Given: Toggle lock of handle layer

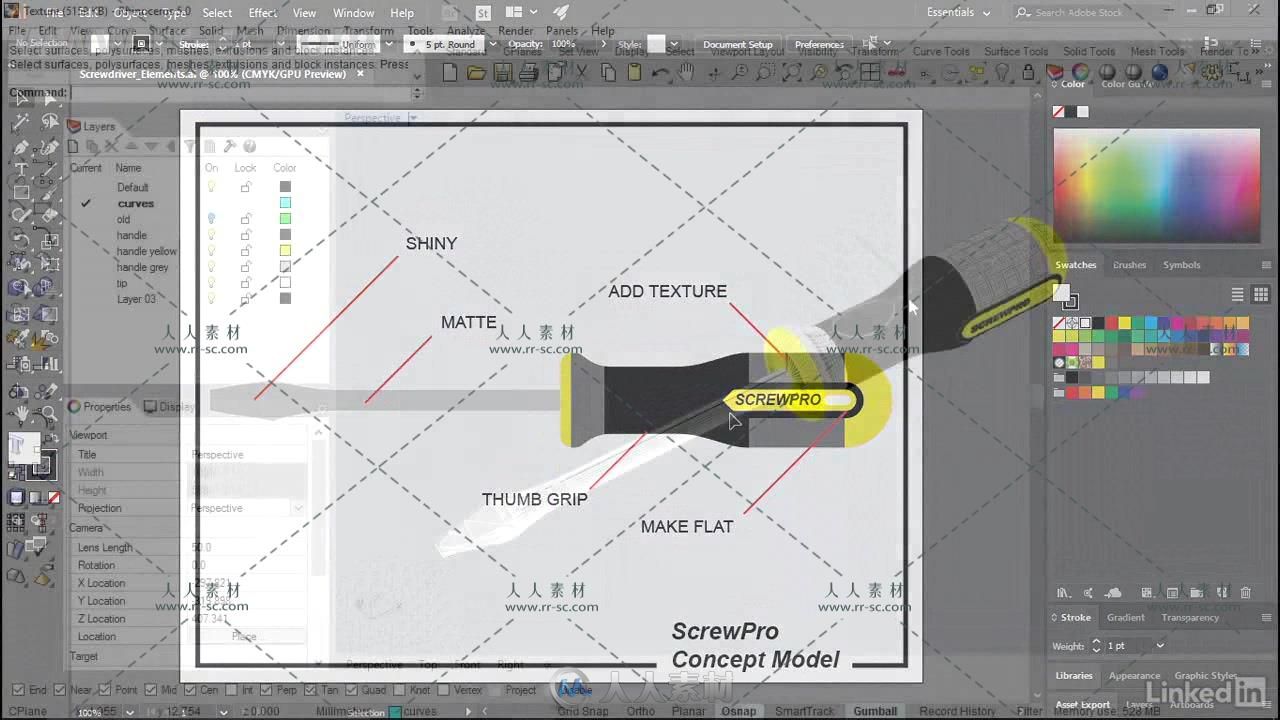Looking at the screenshot, I should coord(245,235).
